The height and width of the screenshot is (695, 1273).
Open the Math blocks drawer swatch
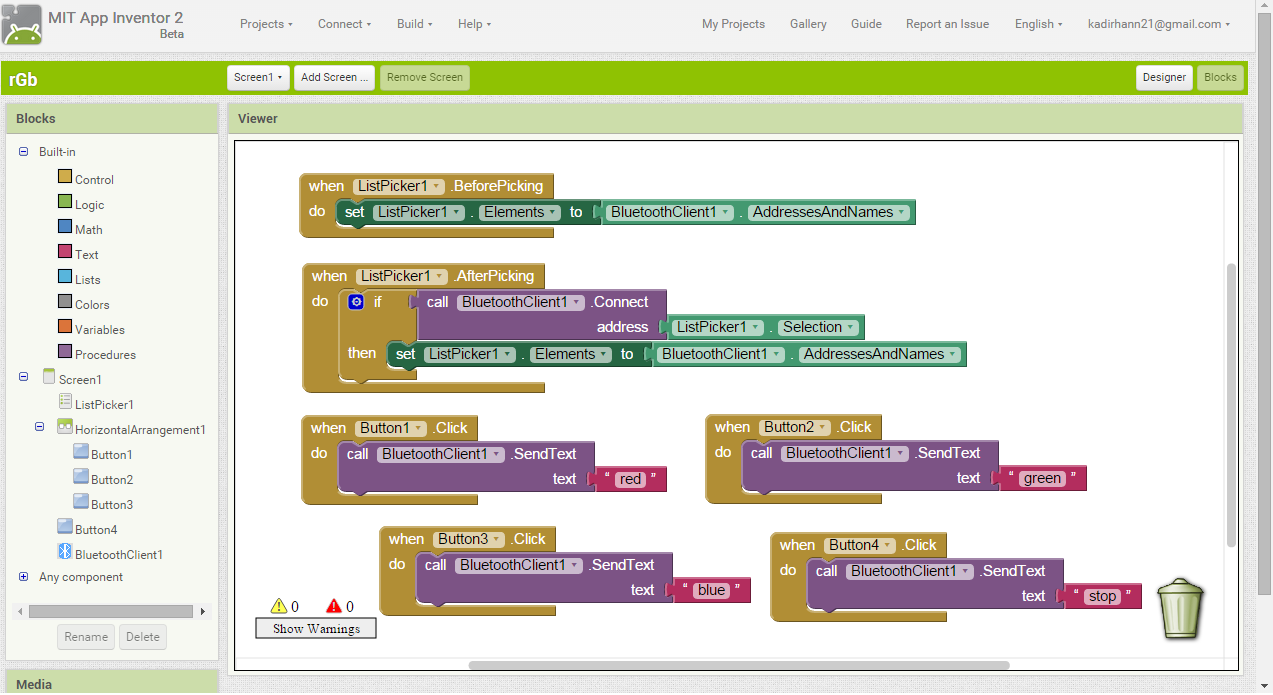tap(65, 228)
